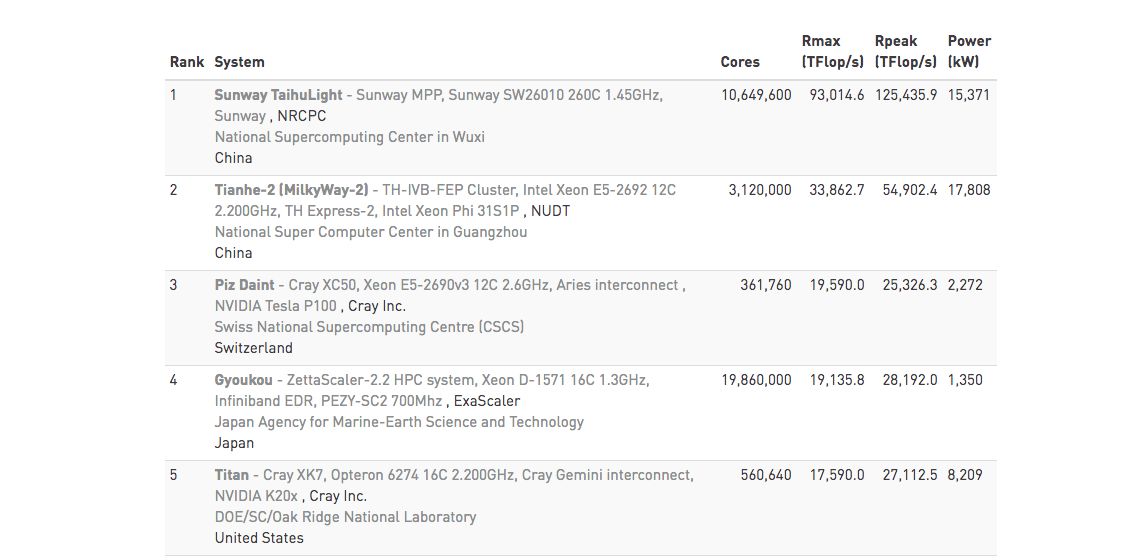The height and width of the screenshot is (560, 1140).
Task: Click the System column header
Action: point(239,62)
